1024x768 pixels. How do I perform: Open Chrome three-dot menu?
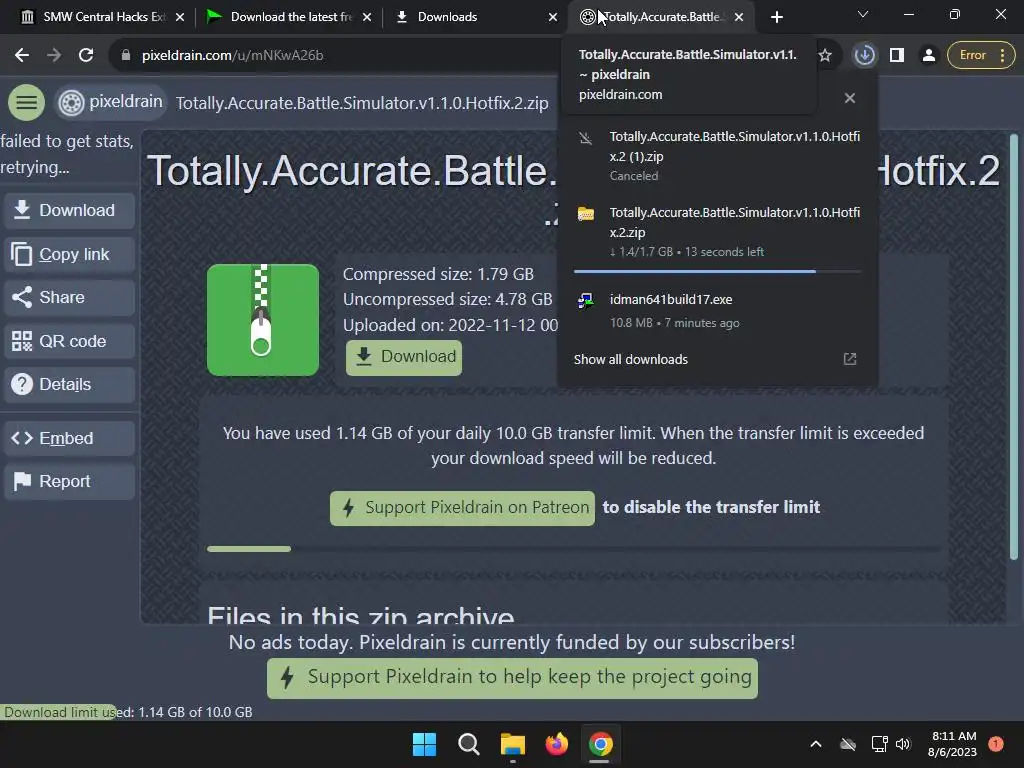(x=1003, y=56)
